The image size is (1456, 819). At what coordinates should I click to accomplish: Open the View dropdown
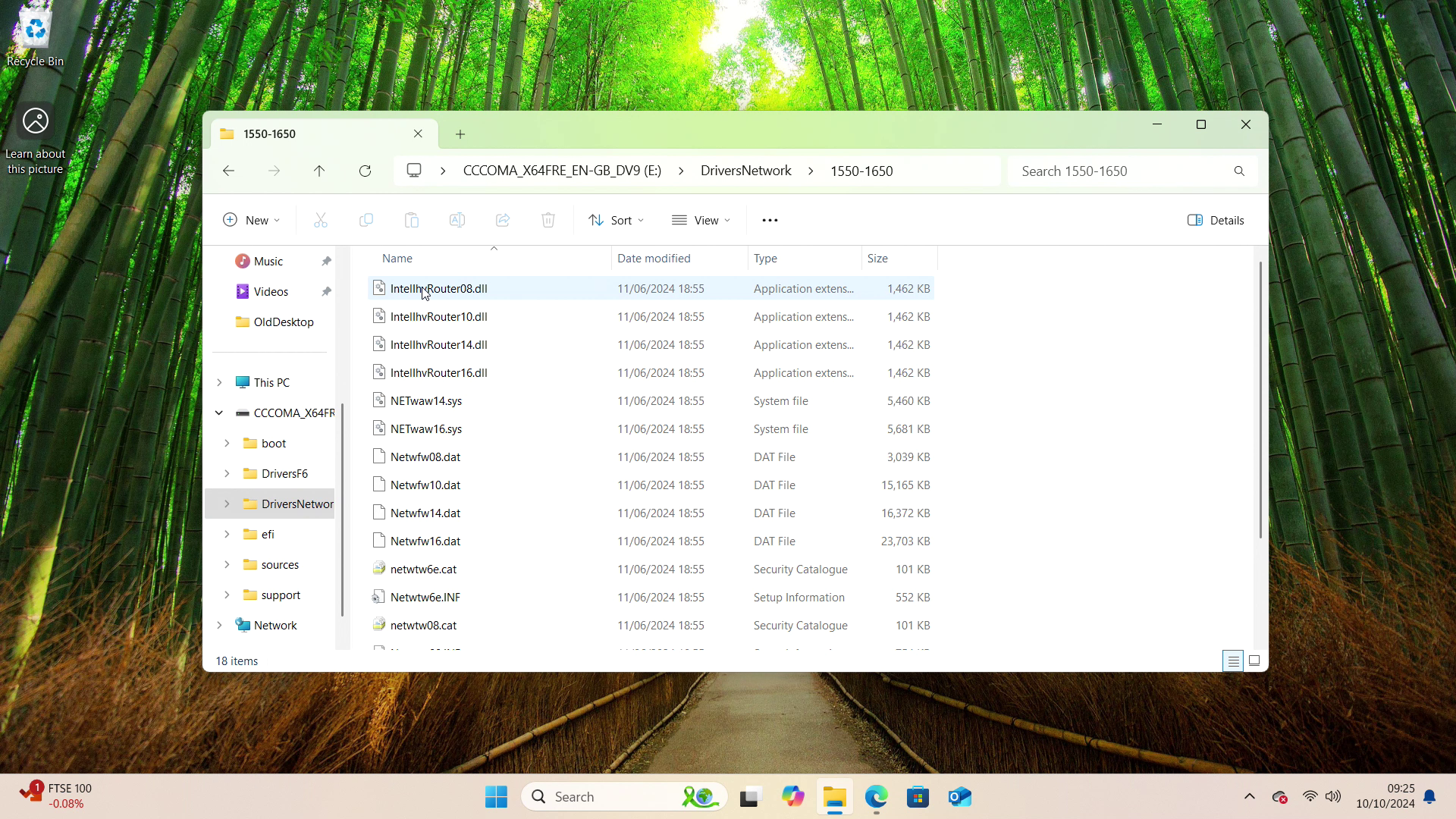coord(701,220)
